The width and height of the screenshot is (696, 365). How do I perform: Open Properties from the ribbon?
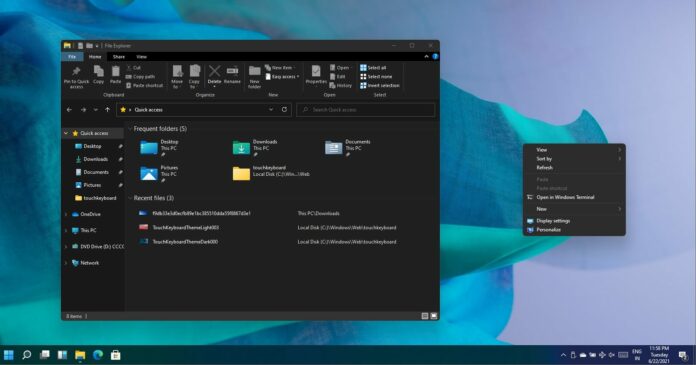[x=316, y=71]
